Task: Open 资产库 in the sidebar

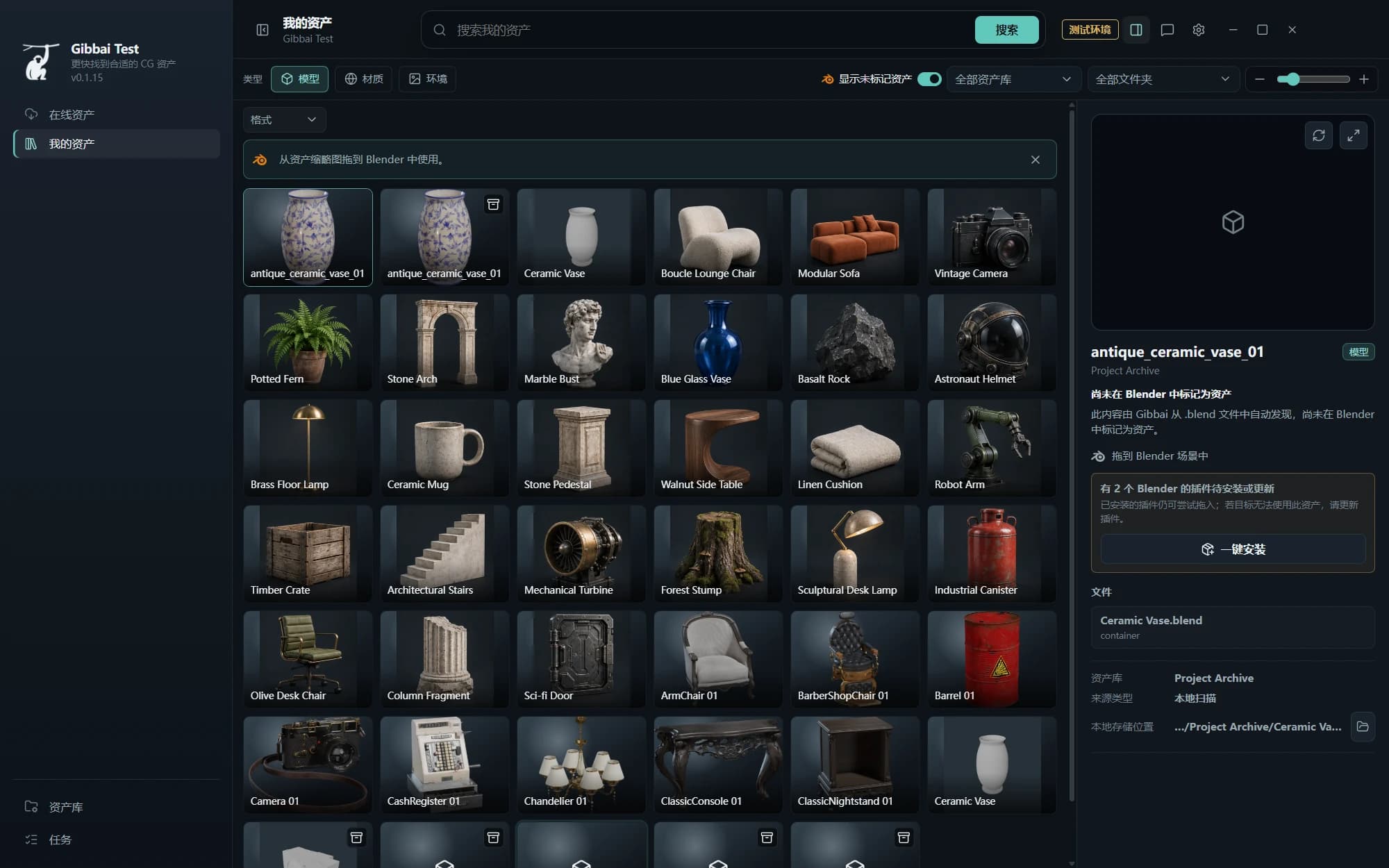Action: coord(117,807)
